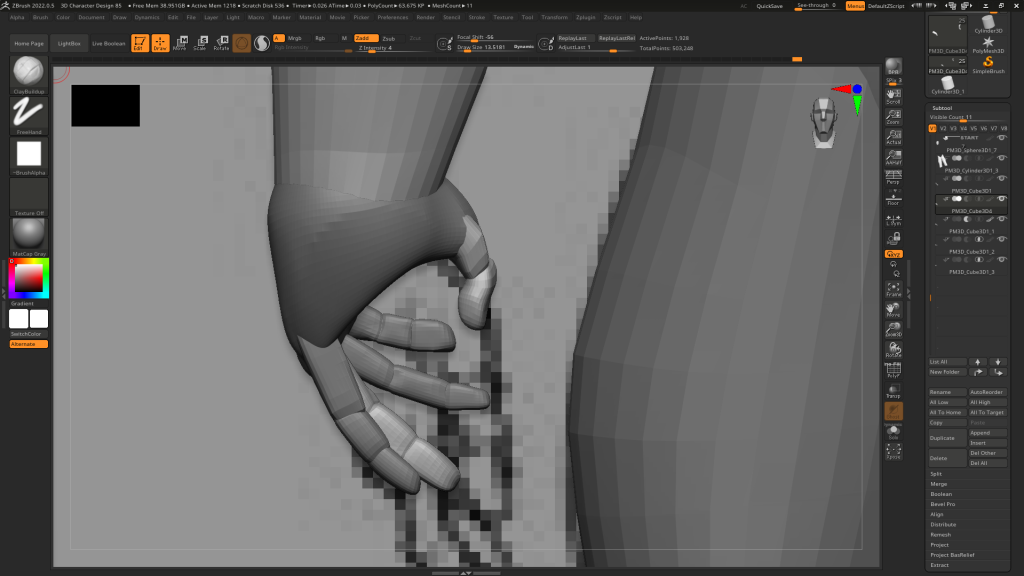The width and height of the screenshot is (1024, 576).
Task: Select the ClayBuildup brush thumbnail
Action: 28,73
